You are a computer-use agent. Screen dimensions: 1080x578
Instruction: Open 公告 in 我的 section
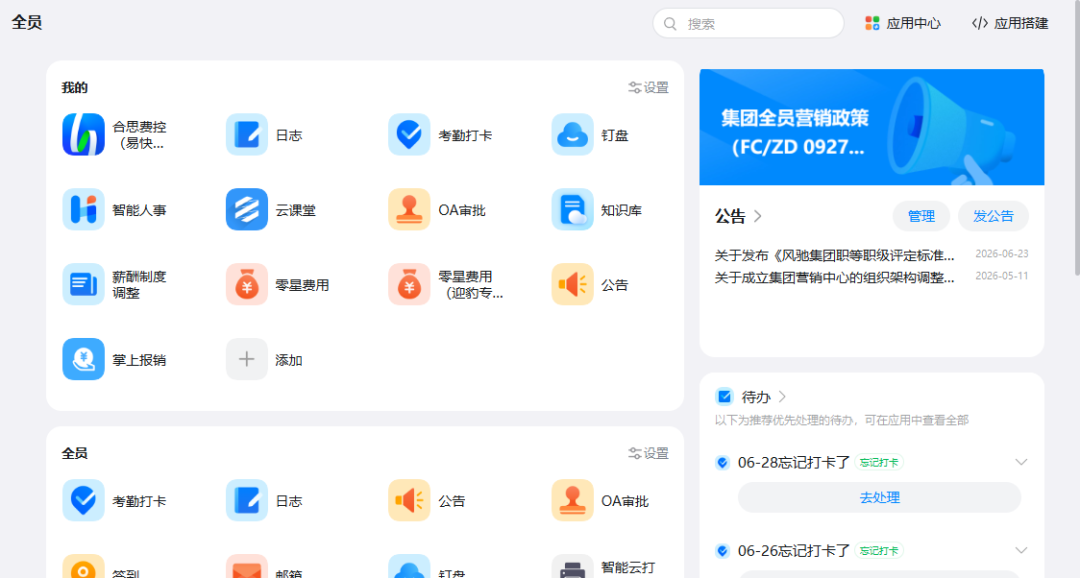click(572, 285)
